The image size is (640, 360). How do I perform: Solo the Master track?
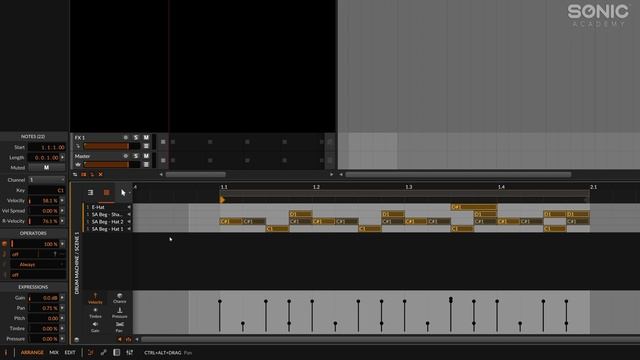136,156
